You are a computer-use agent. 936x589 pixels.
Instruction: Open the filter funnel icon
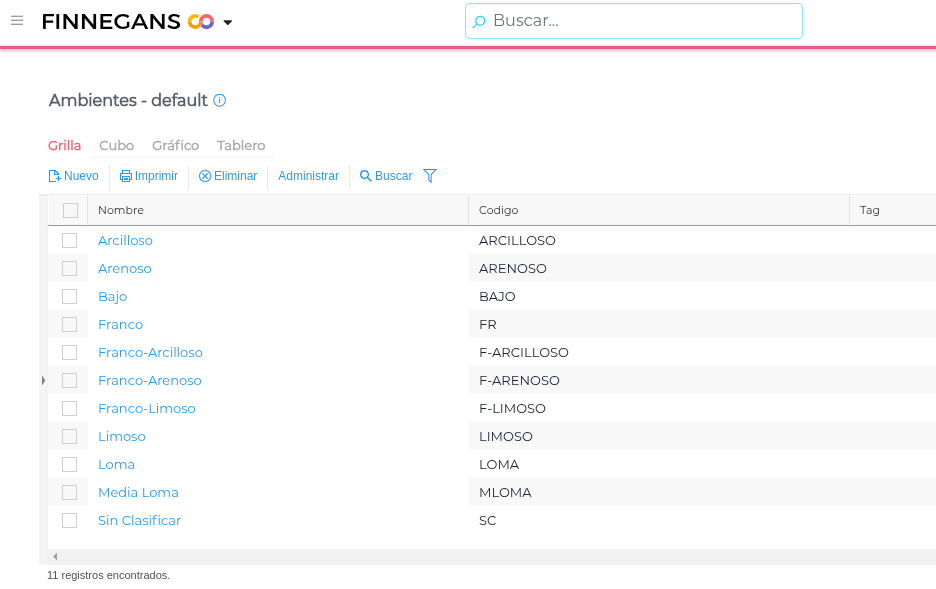(x=430, y=176)
